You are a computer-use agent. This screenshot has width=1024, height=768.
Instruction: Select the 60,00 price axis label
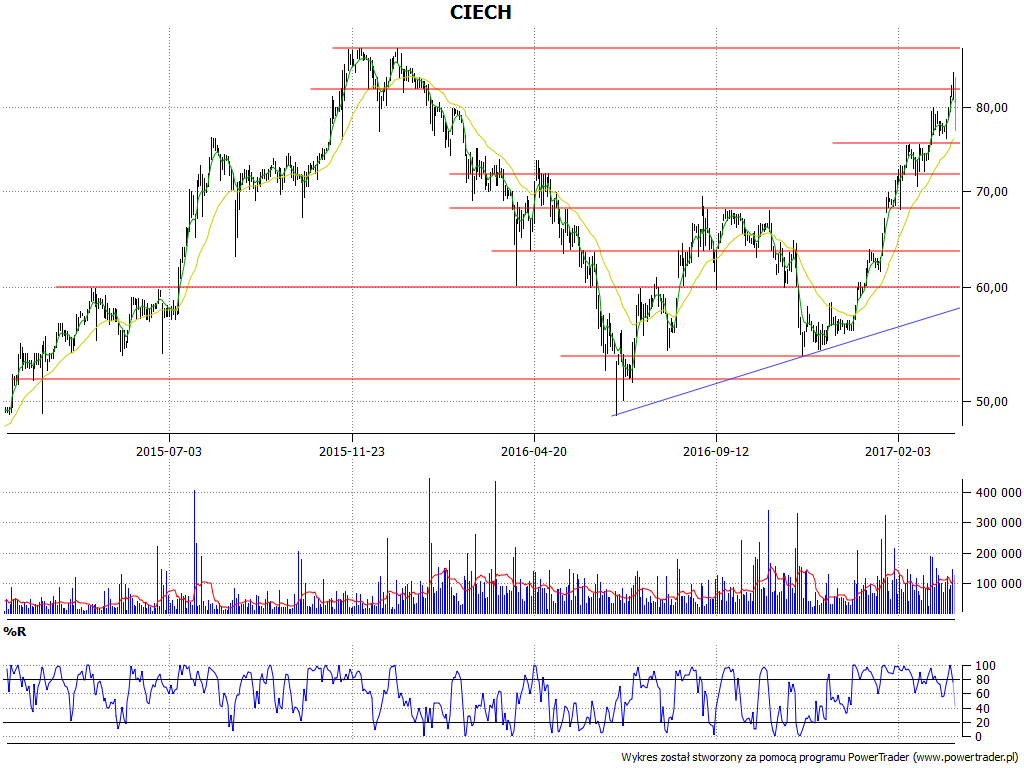[x=991, y=287]
